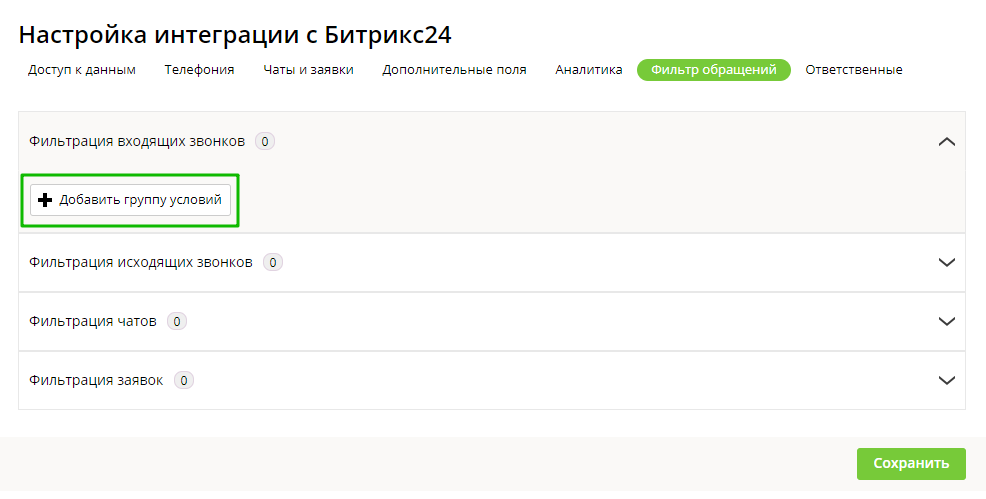Select the Дополнительные поля tab

pos(454,70)
